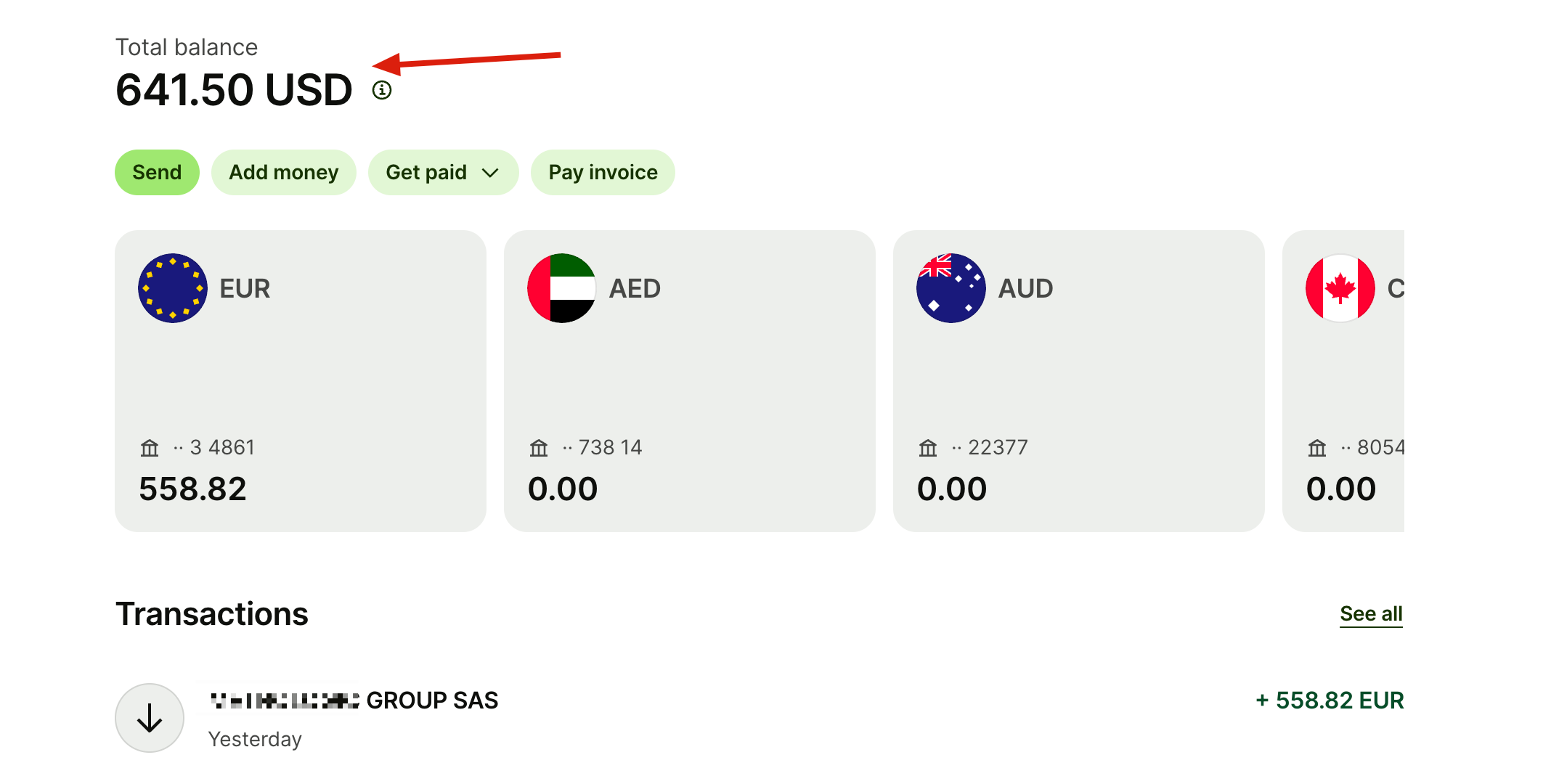Click the total balance info icon
The image size is (1551, 784).
point(382,90)
